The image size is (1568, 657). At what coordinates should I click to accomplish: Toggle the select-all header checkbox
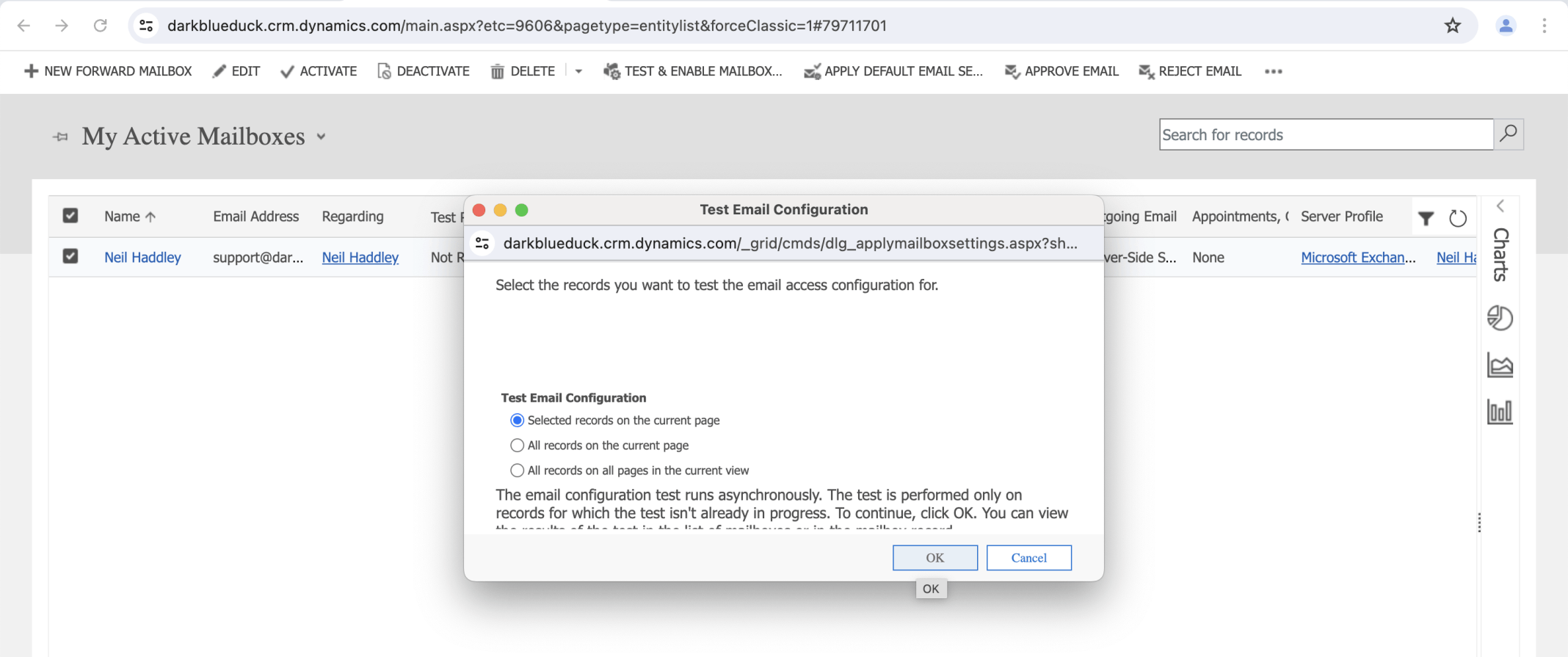click(x=70, y=216)
